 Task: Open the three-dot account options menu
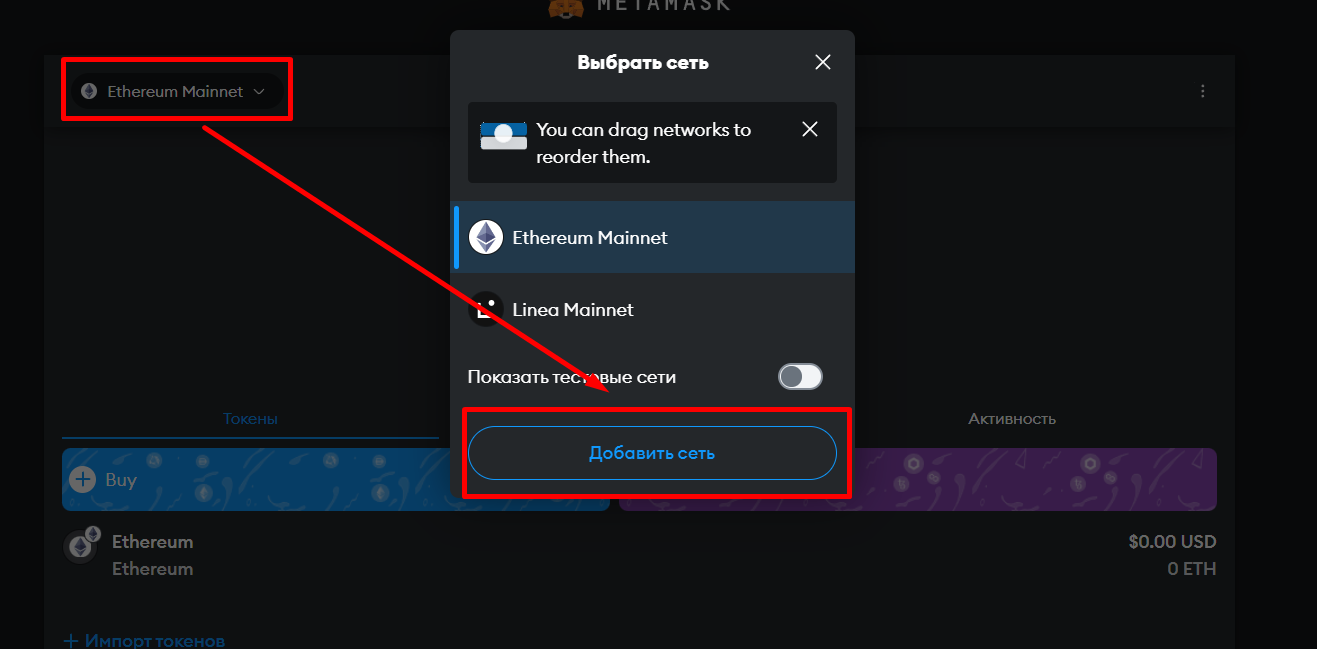coord(1202,91)
